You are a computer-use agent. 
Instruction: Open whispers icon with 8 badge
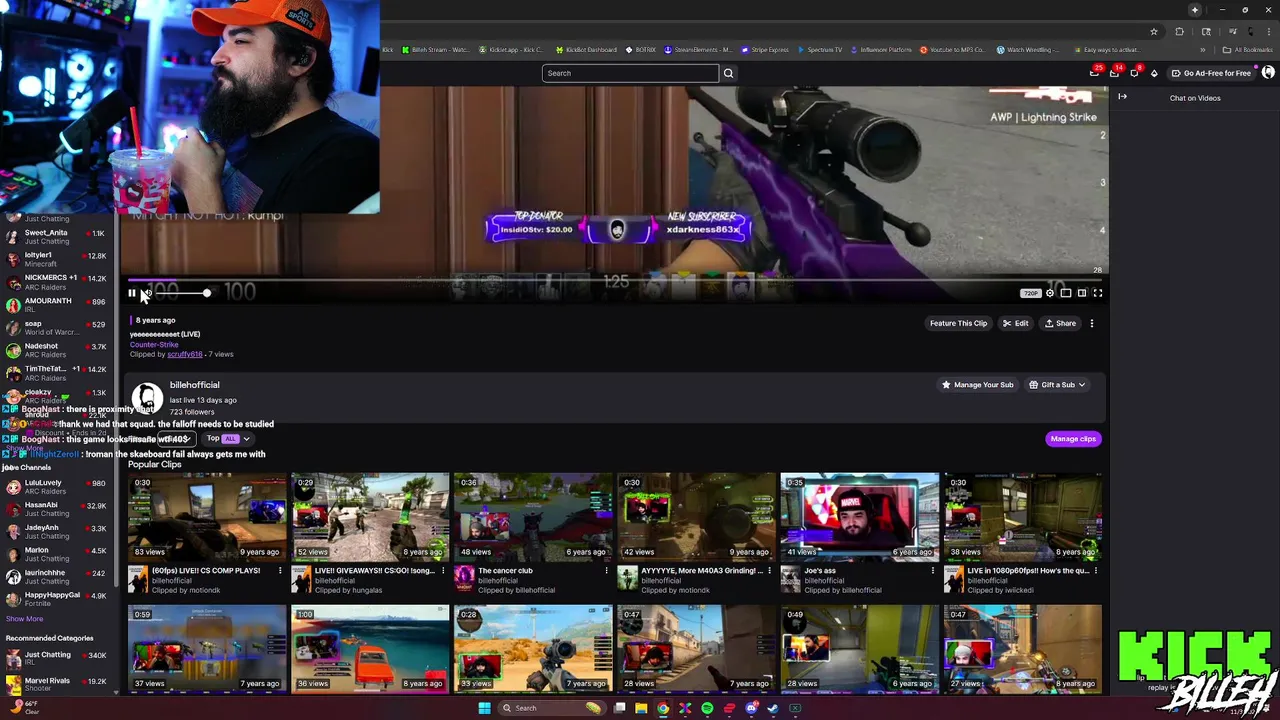point(1135,72)
